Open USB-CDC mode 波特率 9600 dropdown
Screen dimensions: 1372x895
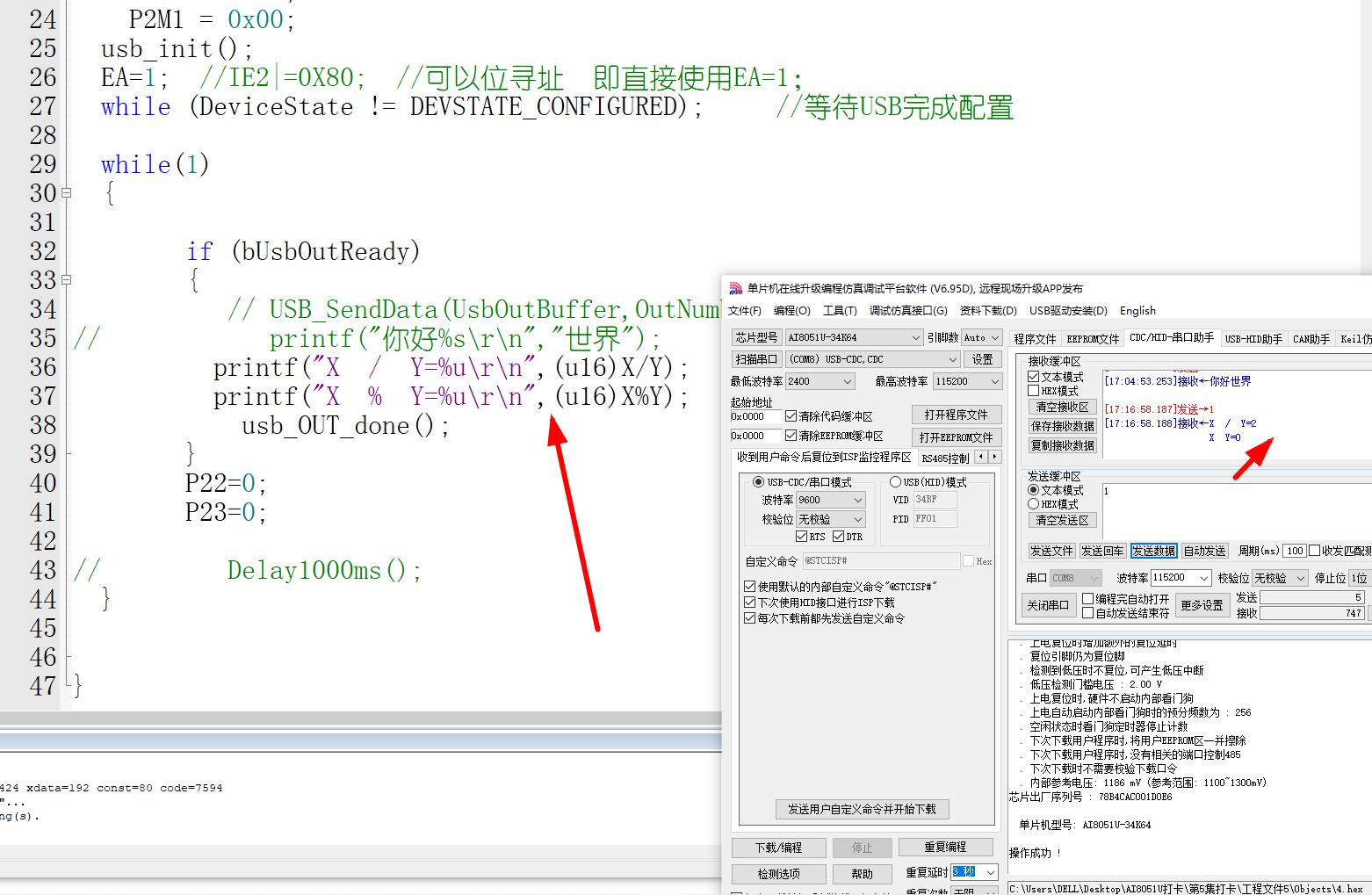(830, 500)
